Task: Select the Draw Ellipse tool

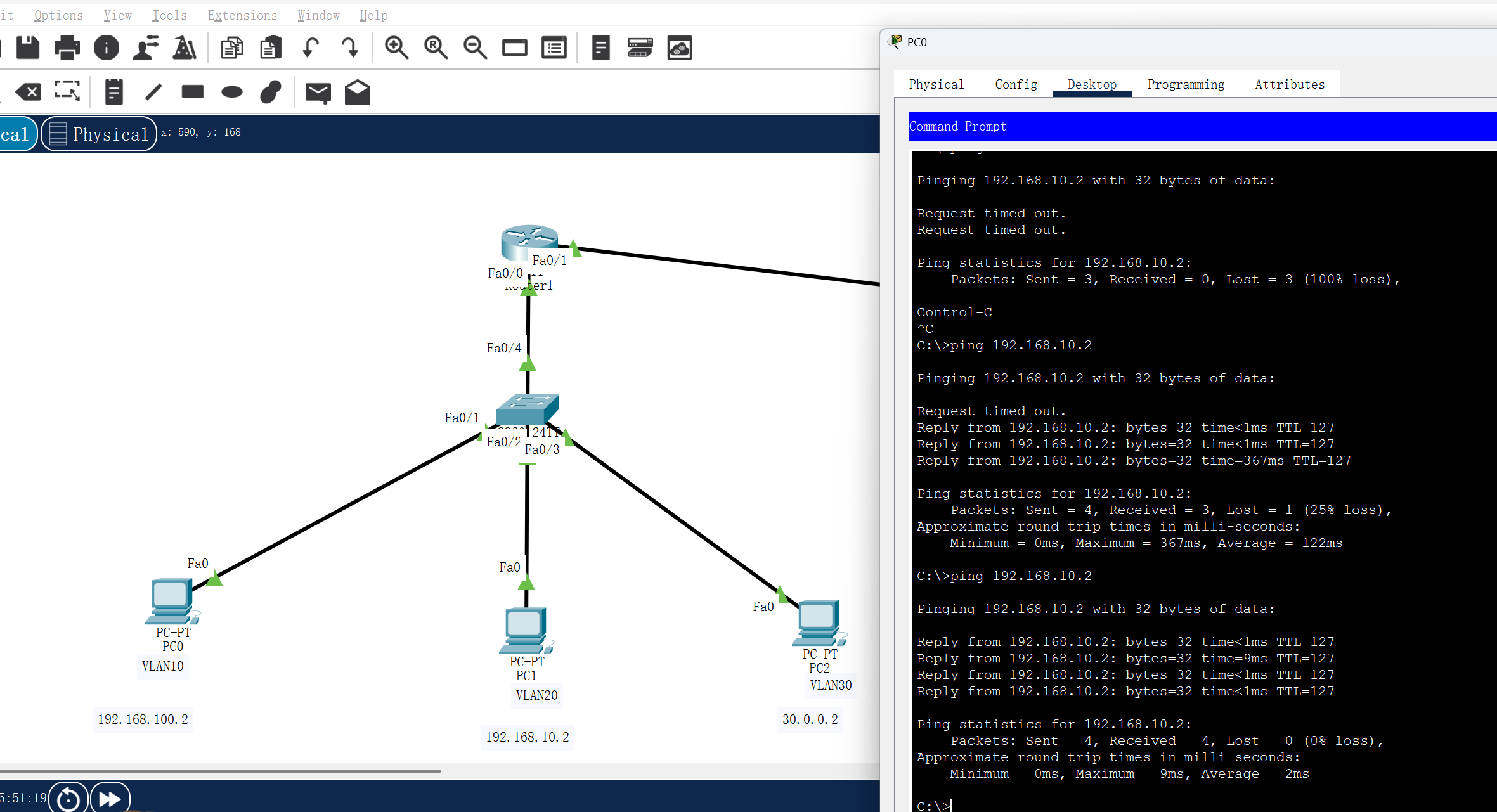Action: (x=232, y=92)
